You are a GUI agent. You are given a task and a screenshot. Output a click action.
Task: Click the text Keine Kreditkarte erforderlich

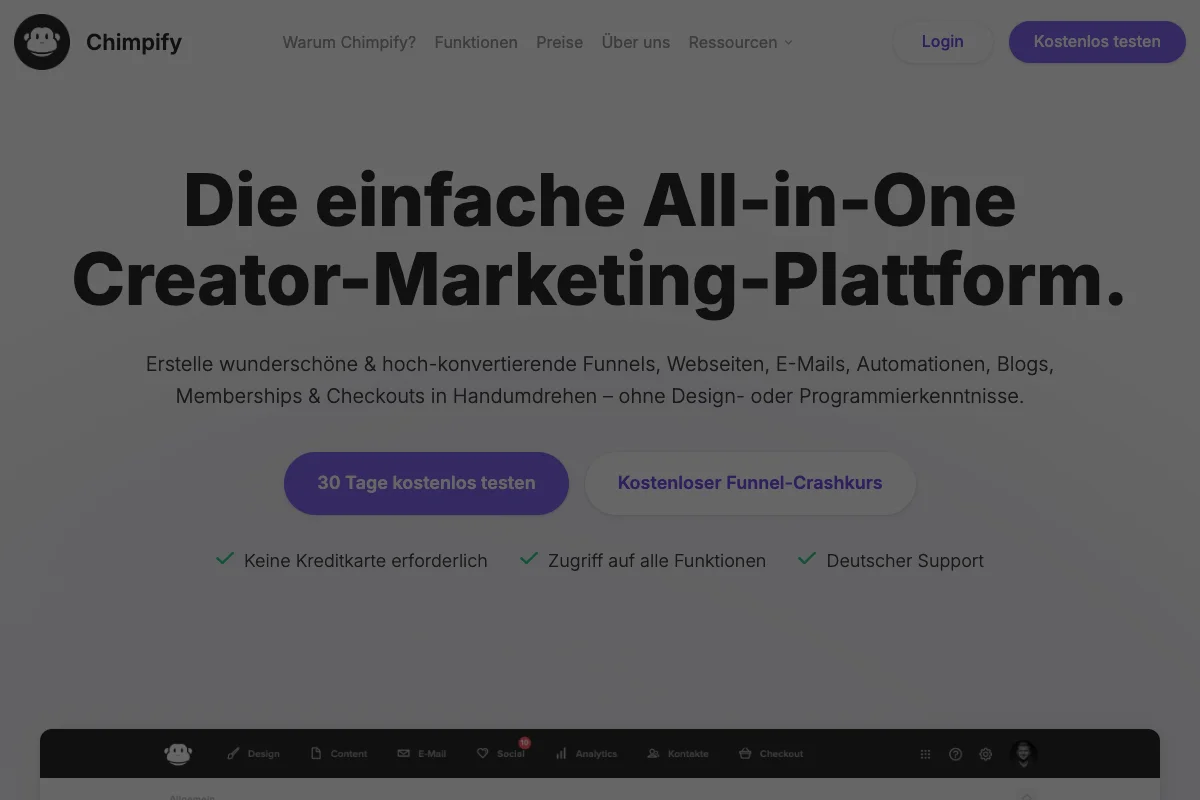pos(365,561)
